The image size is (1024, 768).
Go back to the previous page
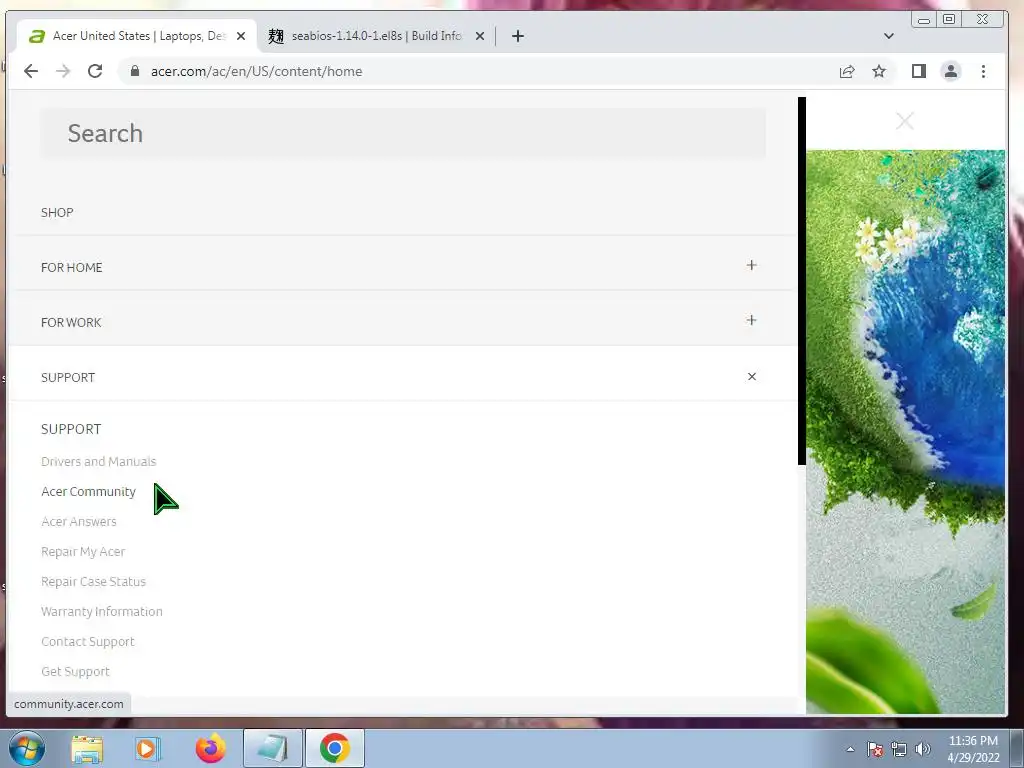[31, 71]
